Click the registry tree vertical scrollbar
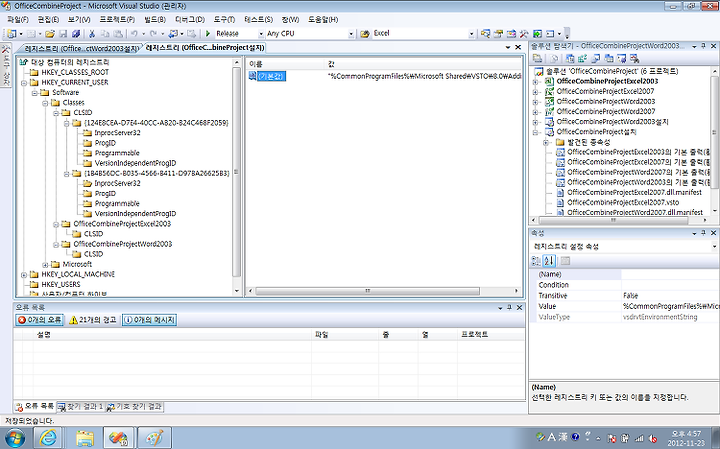The width and height of the screenshot is (720, 449). point(236,172)
